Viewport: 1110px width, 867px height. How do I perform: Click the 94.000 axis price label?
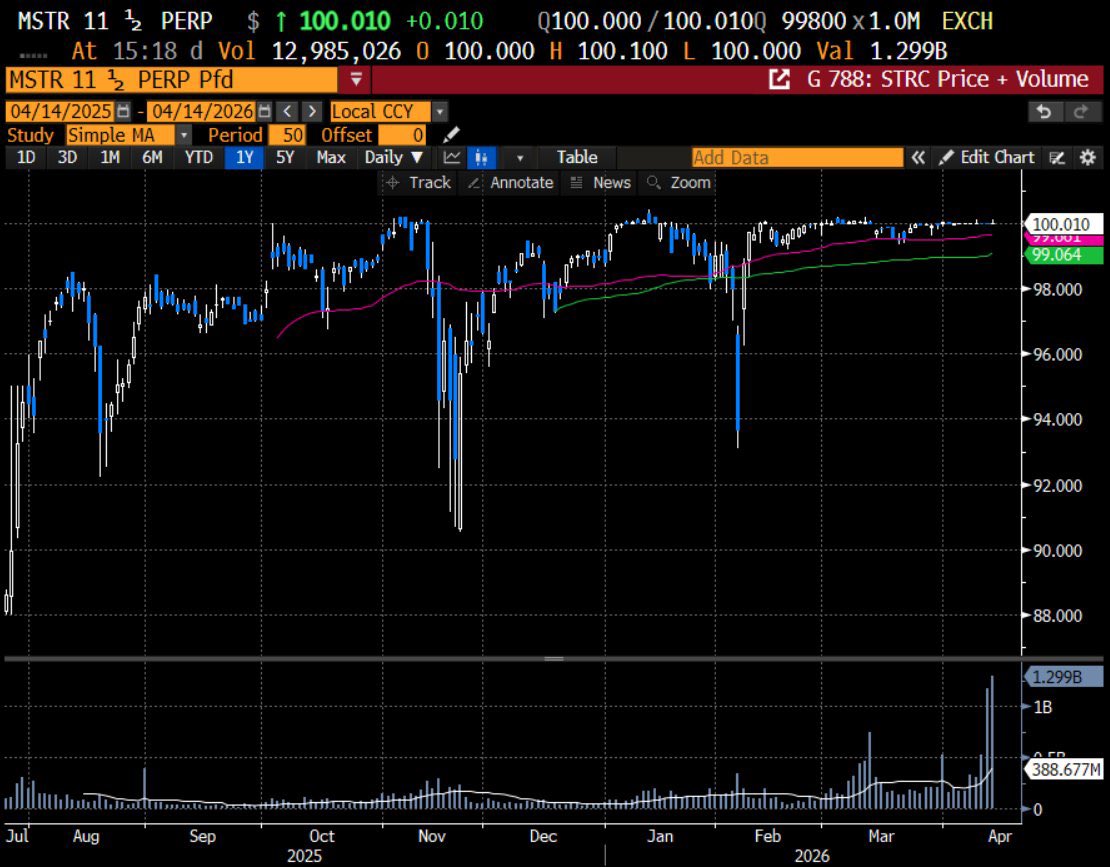click(x=1057, y=420)
